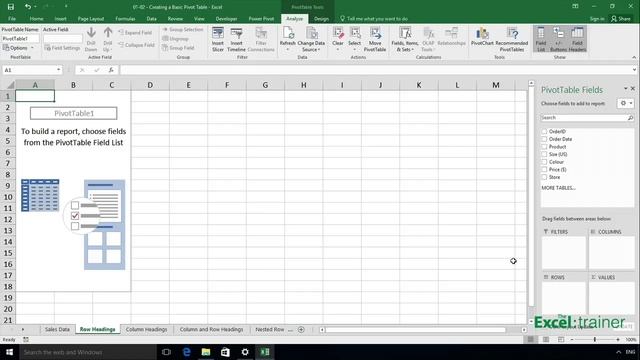Click the Save icon in the title bar
The height and width of the screenshot is (360, 640).
point(11,7)
